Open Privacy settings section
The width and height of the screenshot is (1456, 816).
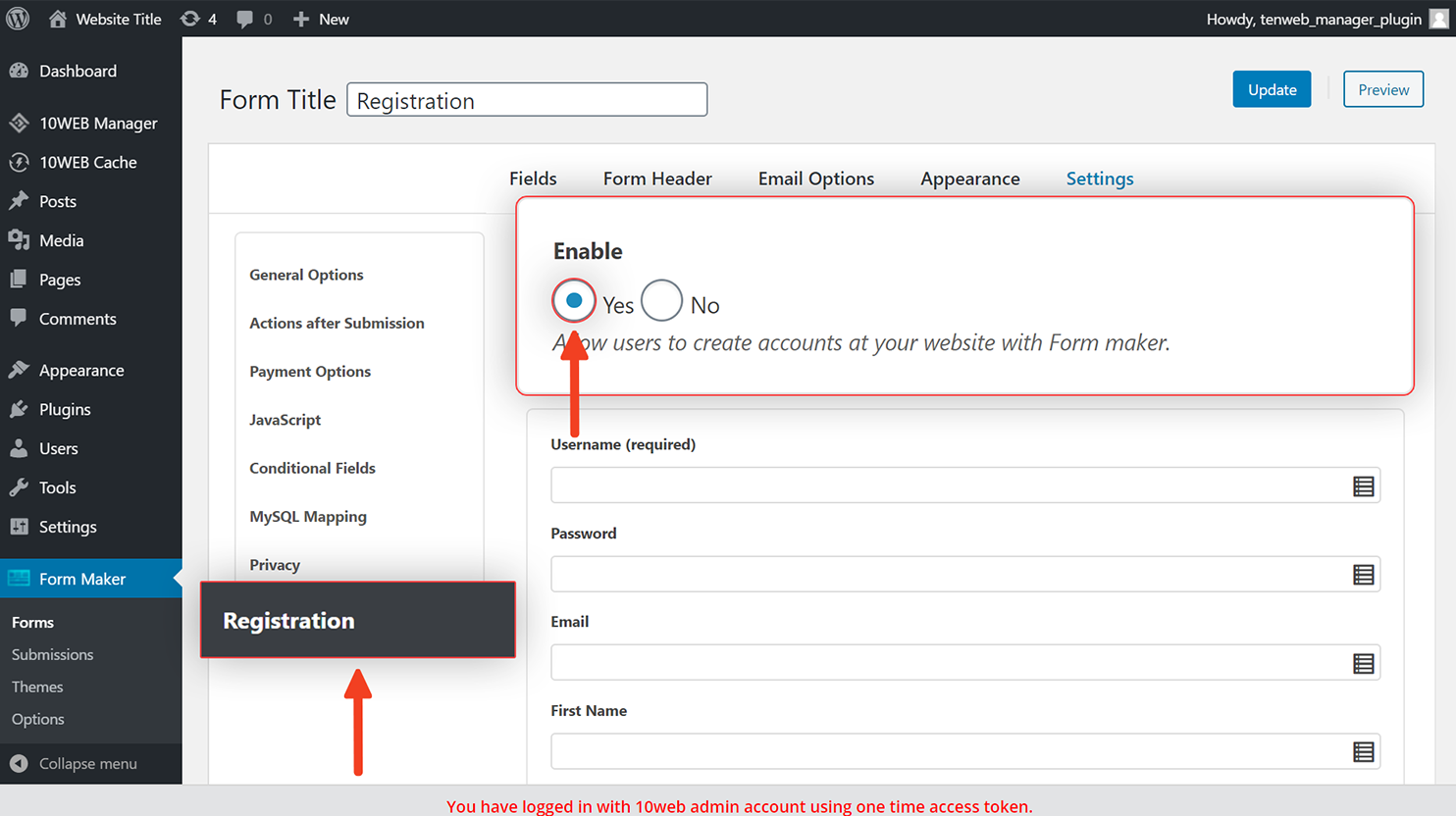275,565
